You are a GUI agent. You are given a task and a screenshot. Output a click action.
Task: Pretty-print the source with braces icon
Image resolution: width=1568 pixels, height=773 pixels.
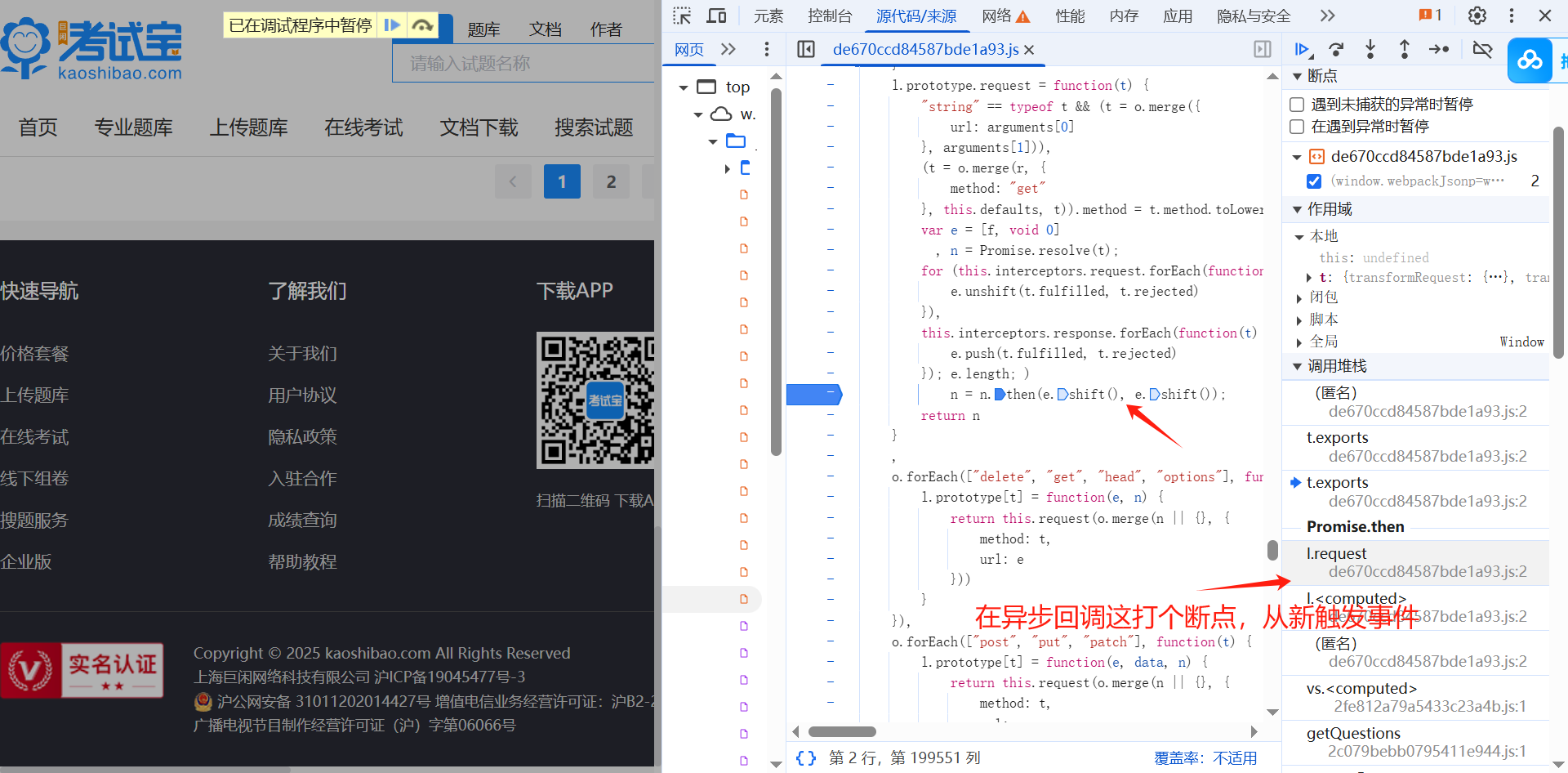pos(806,758)
